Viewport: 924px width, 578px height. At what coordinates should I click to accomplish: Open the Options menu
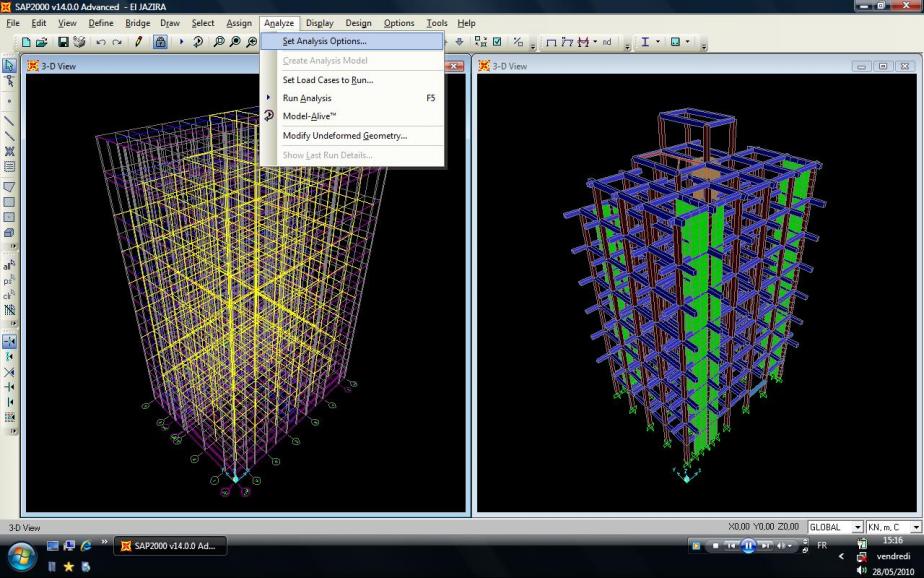(x=399, y=23)
